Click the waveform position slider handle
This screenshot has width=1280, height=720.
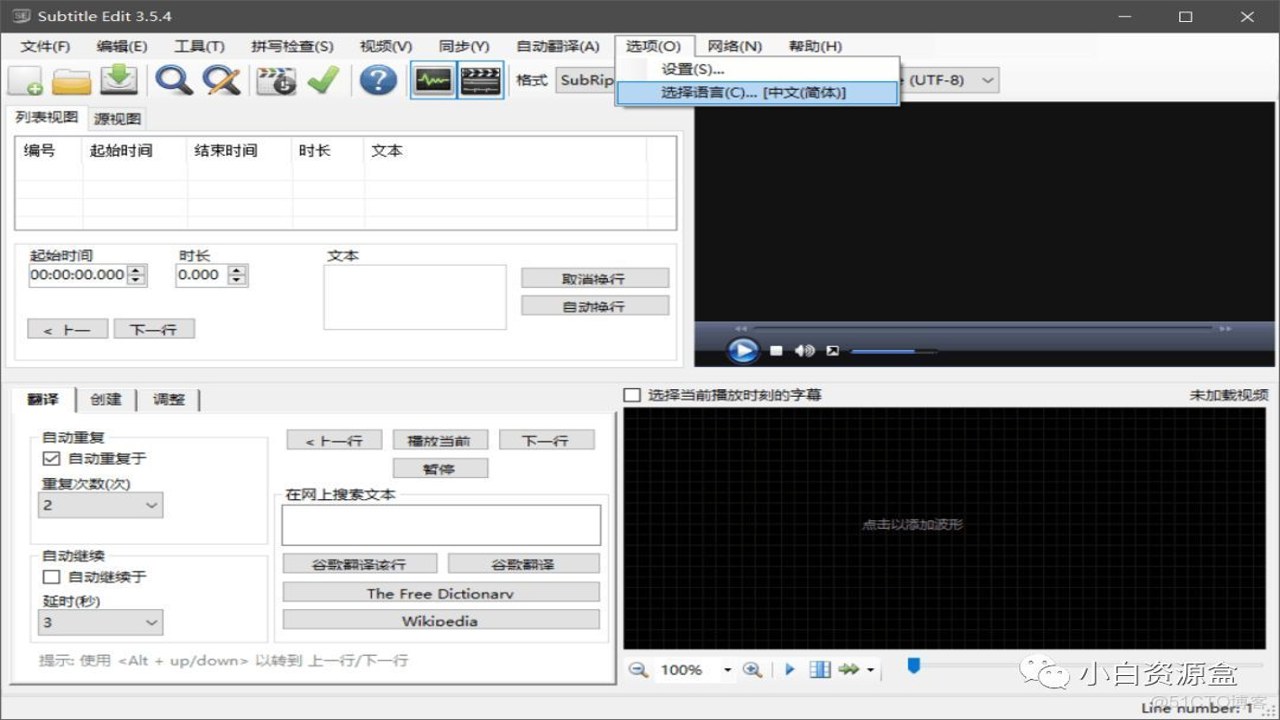pyautogui.click(x=913, y=666)
